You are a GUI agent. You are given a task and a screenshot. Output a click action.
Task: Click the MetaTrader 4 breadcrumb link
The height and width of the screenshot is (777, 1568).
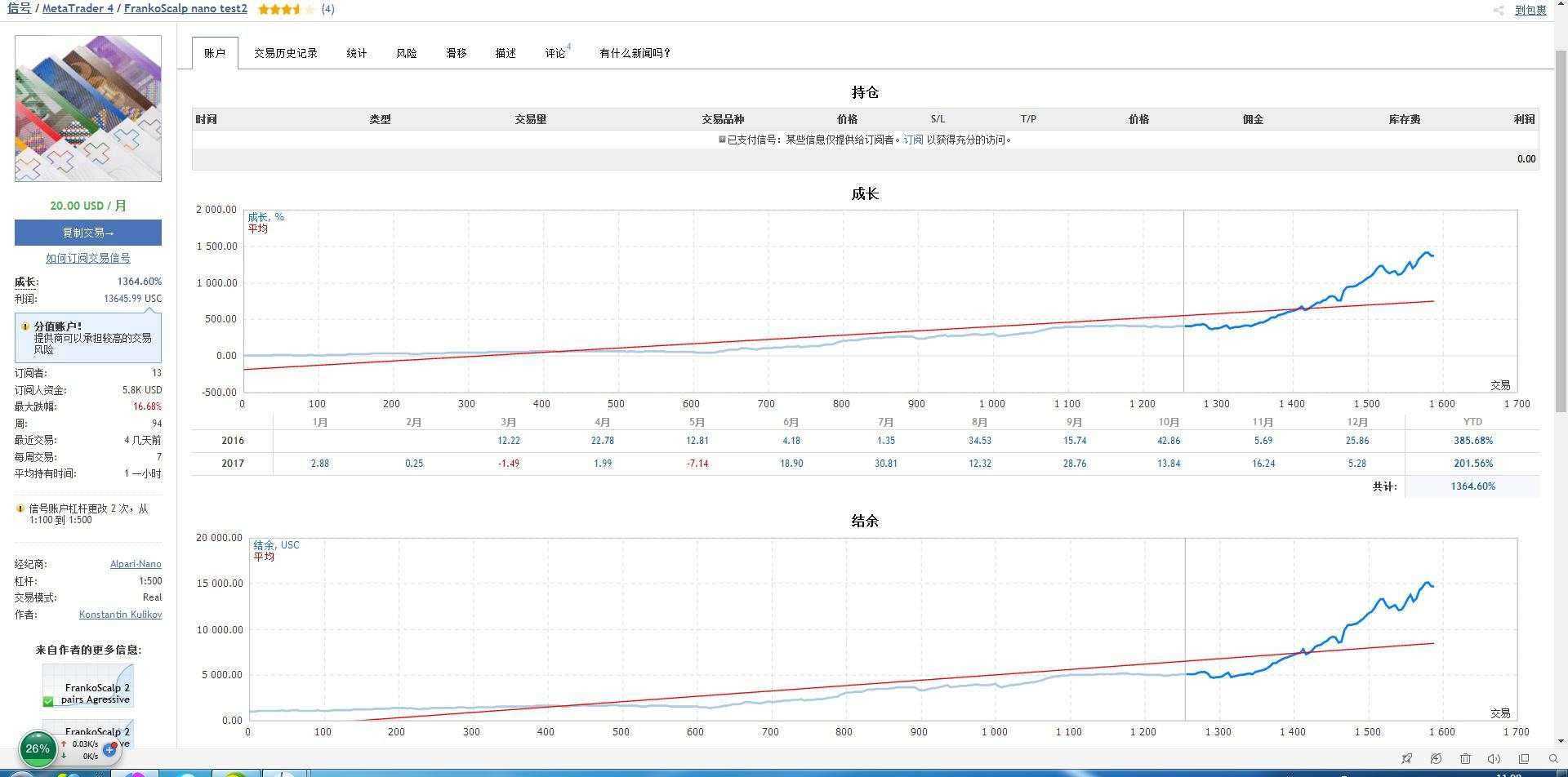click(x=78, y=8)
